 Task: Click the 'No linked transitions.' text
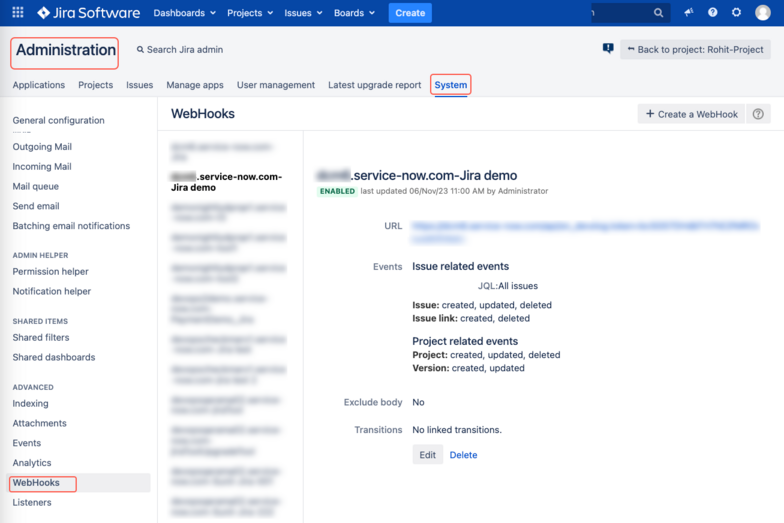coord(456,430)
